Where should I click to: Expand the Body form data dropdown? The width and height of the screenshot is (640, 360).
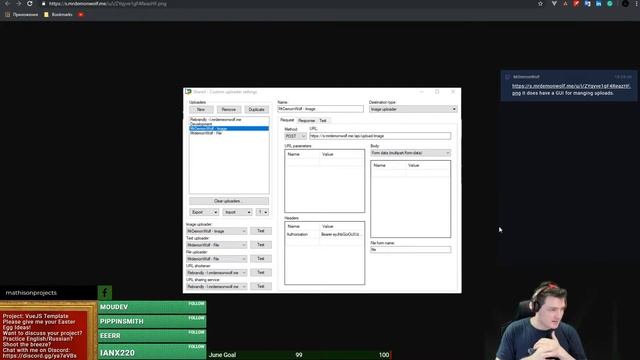[x=410, y=153]
